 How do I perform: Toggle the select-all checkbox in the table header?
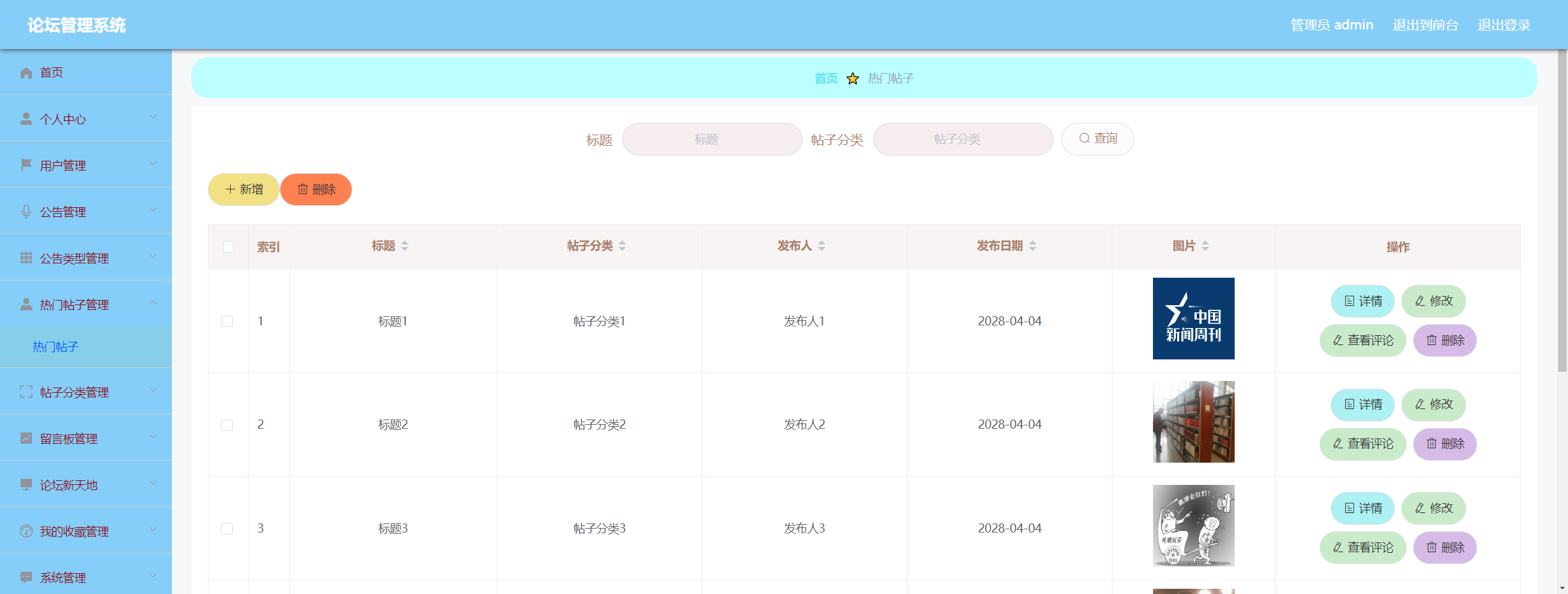(227, 247)
